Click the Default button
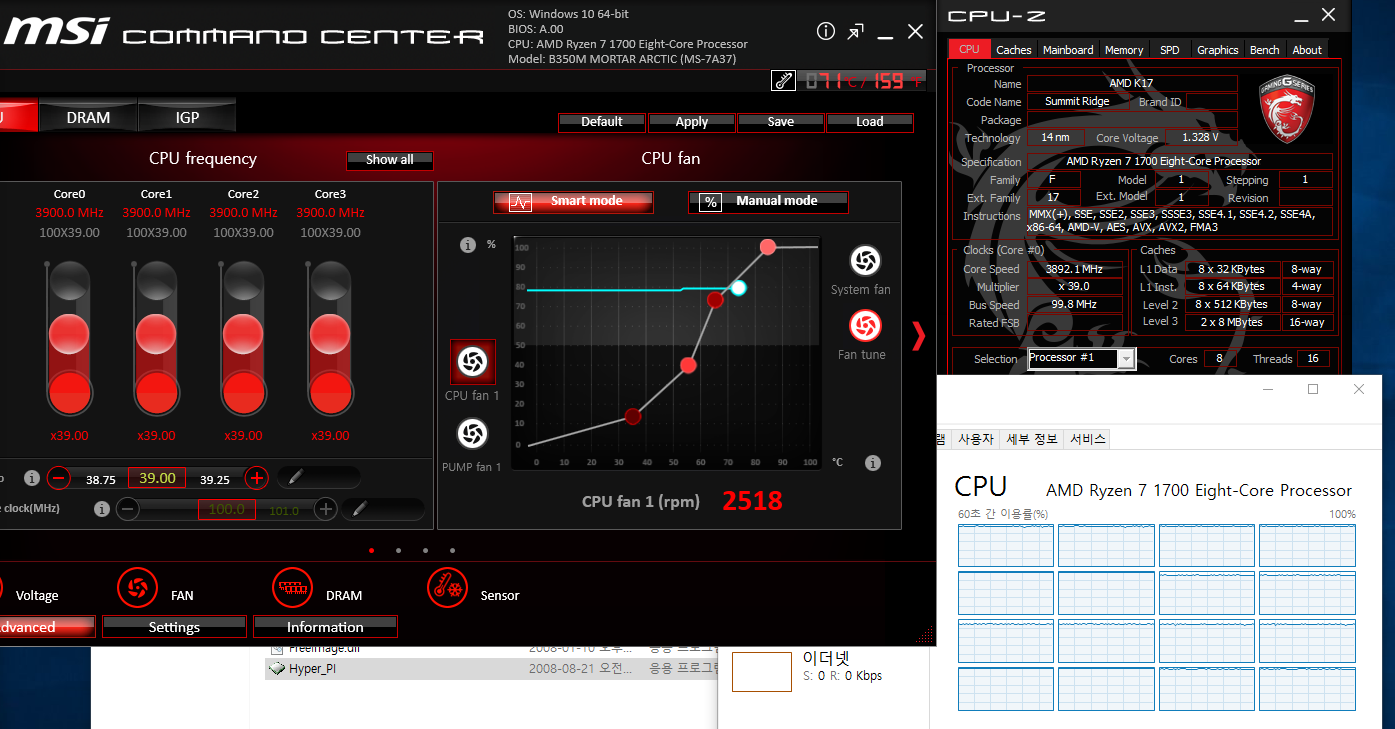Image resolution: width=1395 pixels, height=729 pixels. (x=601, y=122)
